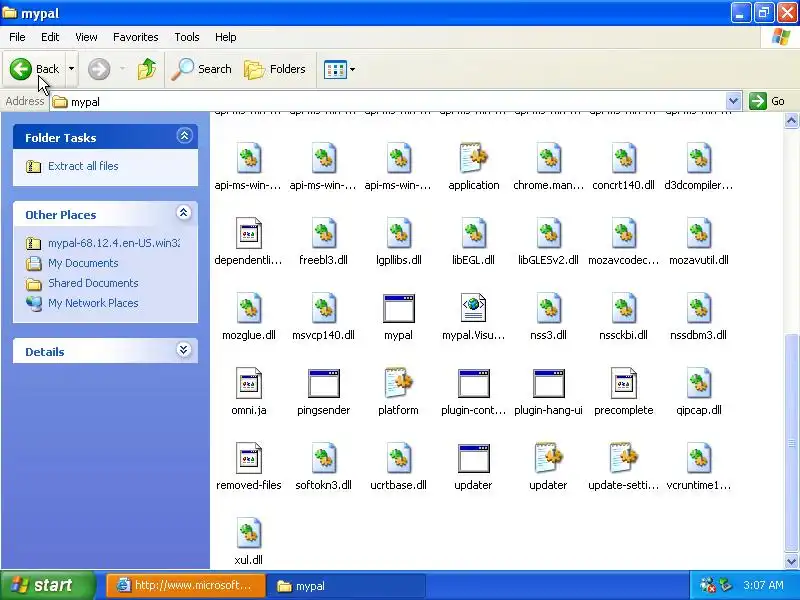This screenshot has height=600, width=800.
Task: Click the green Back arrow button
Action: click(x=21, y=69)
